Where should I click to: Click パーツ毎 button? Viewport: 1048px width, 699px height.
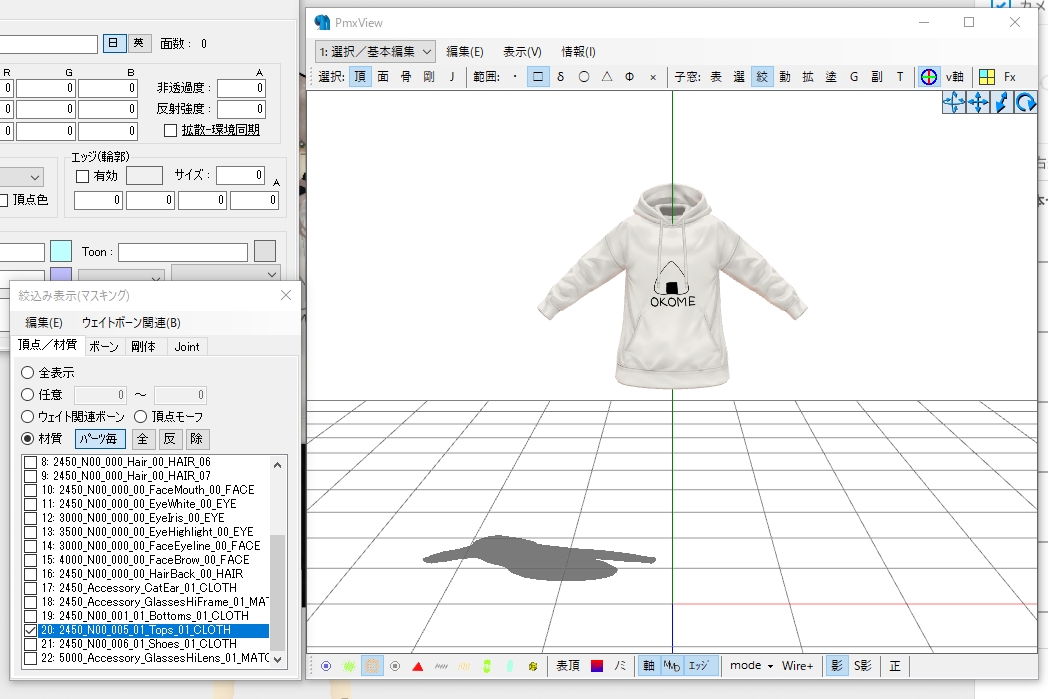(100, 438)
